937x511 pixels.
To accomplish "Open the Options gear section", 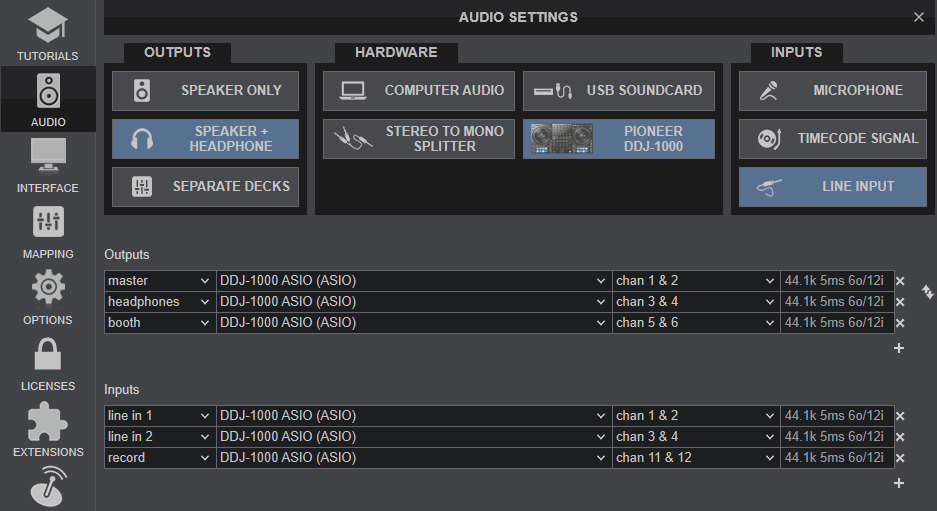I will [48, 298].
